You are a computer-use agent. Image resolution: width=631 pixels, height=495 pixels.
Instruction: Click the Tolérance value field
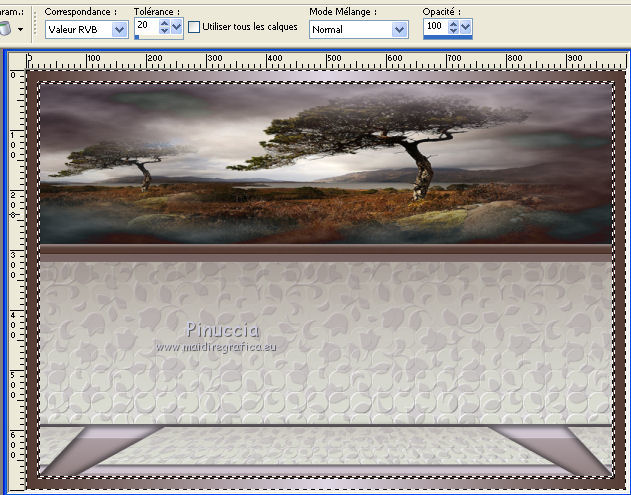pyautogui.click(x=146, y=26)
